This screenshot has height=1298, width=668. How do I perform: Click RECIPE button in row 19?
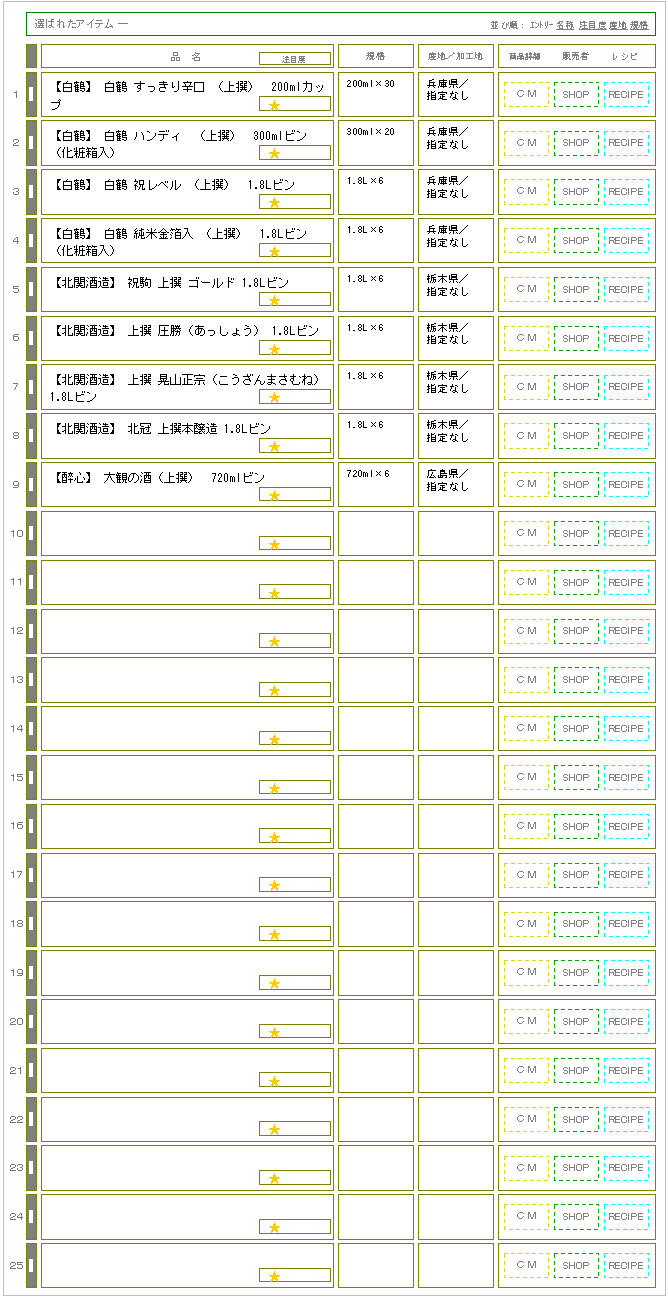pyautogui.click(x=626, y=973)
